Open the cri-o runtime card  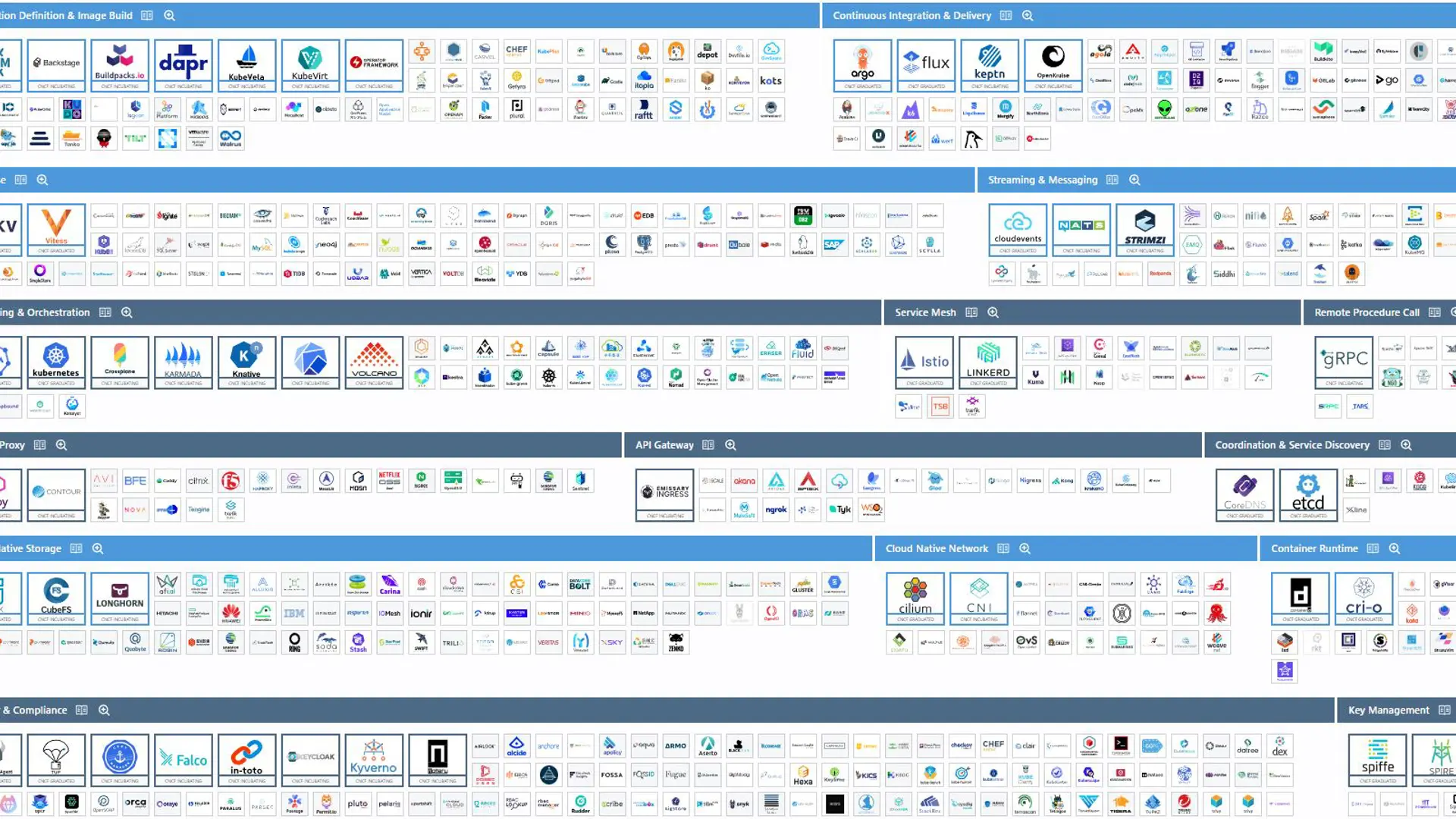coord(1364,599)
